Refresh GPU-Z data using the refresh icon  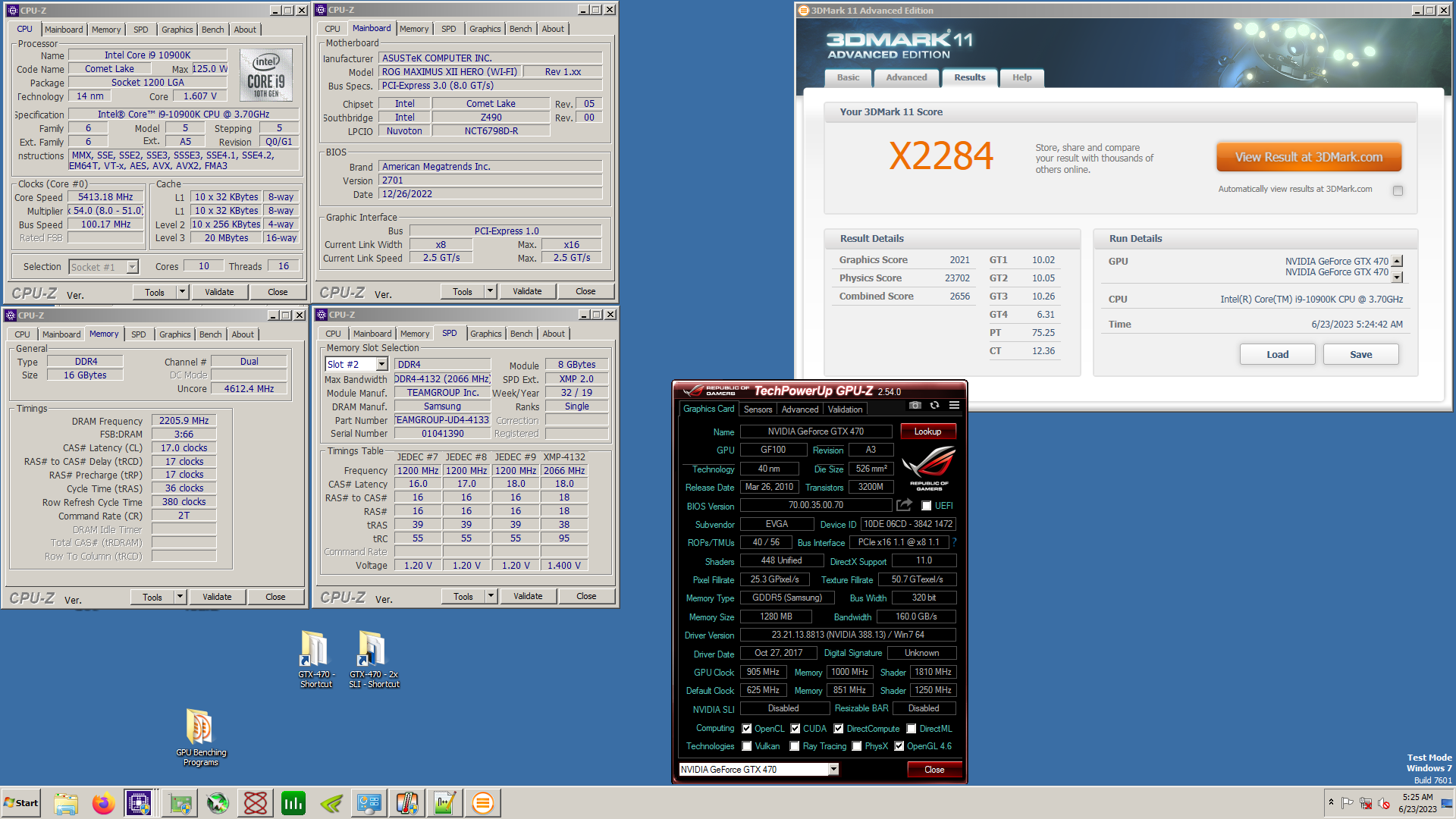[935, 406]
